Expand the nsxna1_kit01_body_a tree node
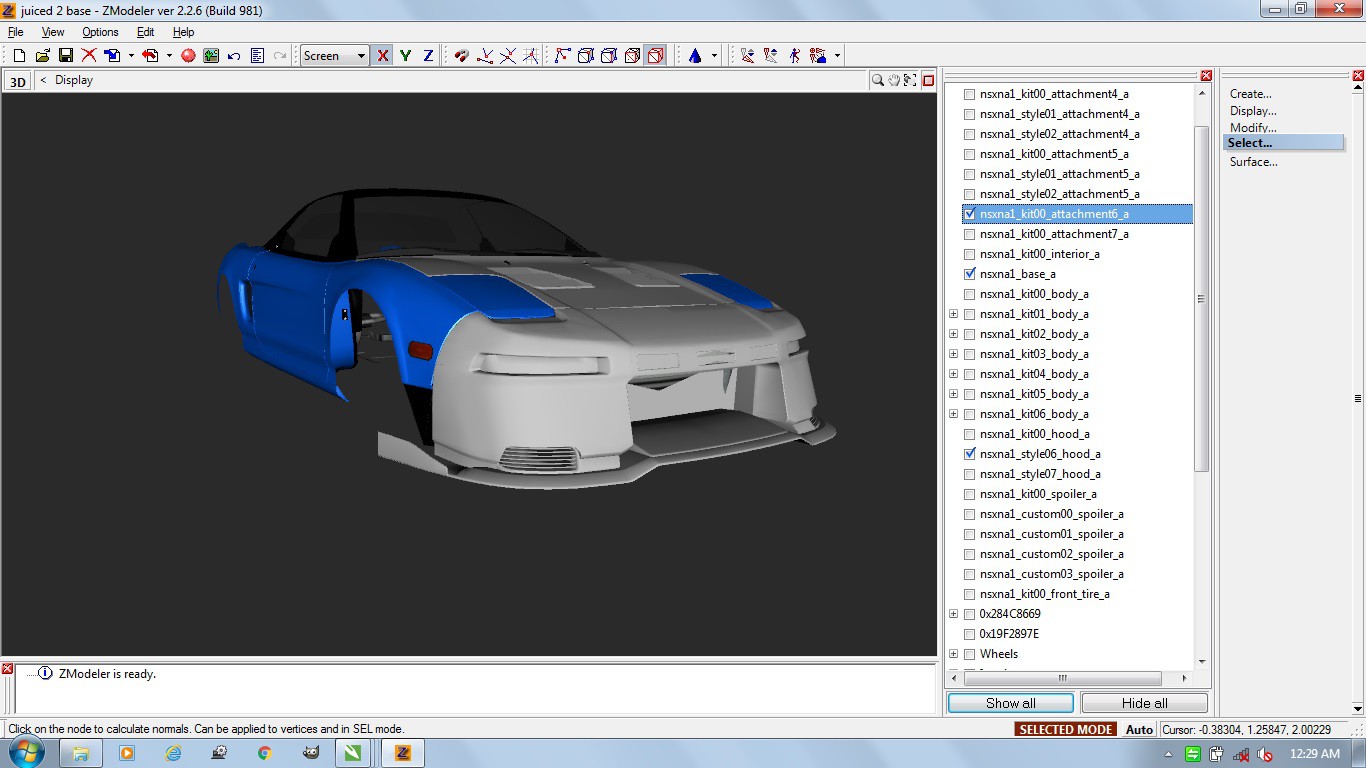The height and width of the screenshot is (768, 1366). pyautogui.click(x=953, y=314)
